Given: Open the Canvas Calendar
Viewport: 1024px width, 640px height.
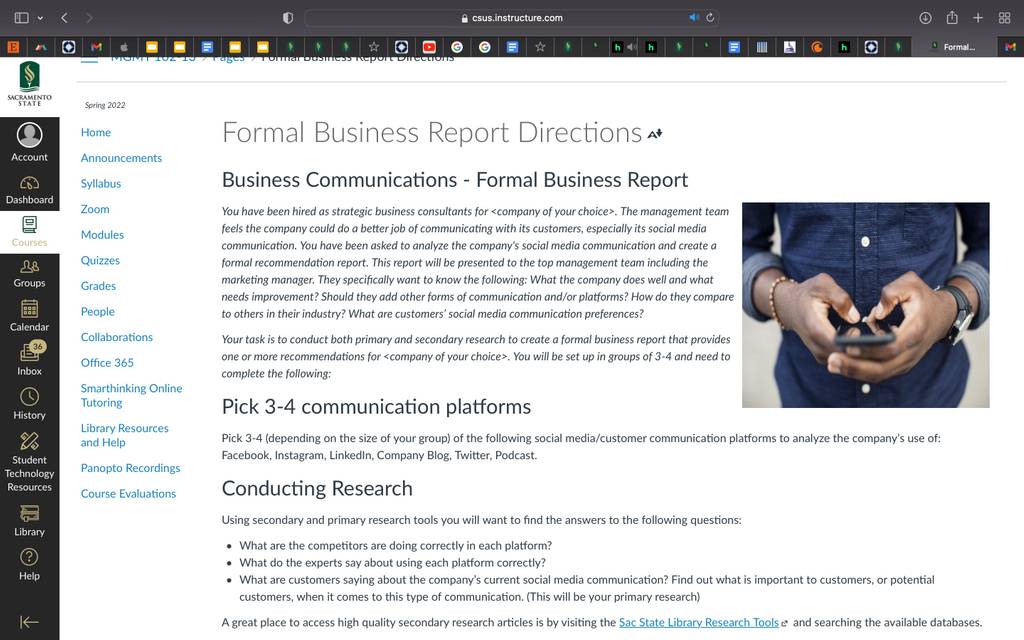Looking at the screenshot, I should (x=29, y=316).
